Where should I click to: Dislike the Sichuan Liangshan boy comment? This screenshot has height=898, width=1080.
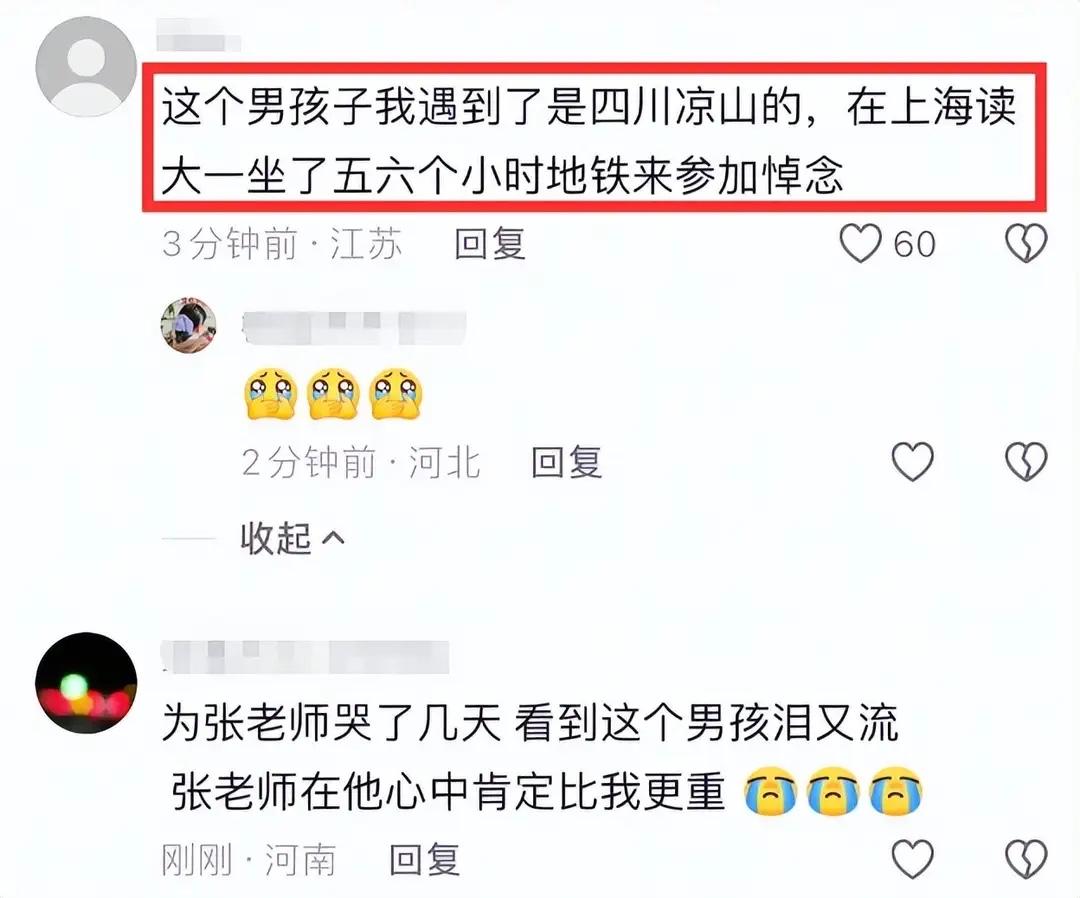[x=1026, y=244]
